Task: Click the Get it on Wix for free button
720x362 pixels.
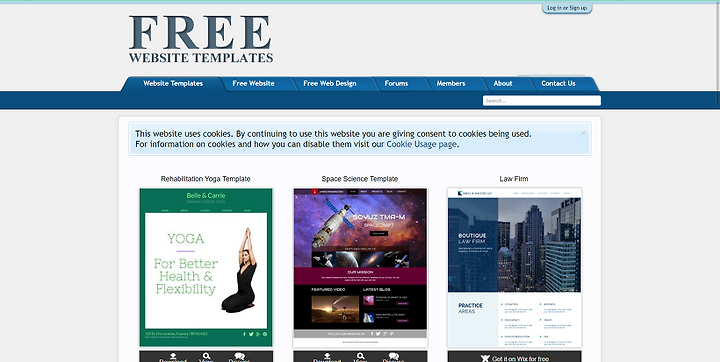Action: [514, 356]
